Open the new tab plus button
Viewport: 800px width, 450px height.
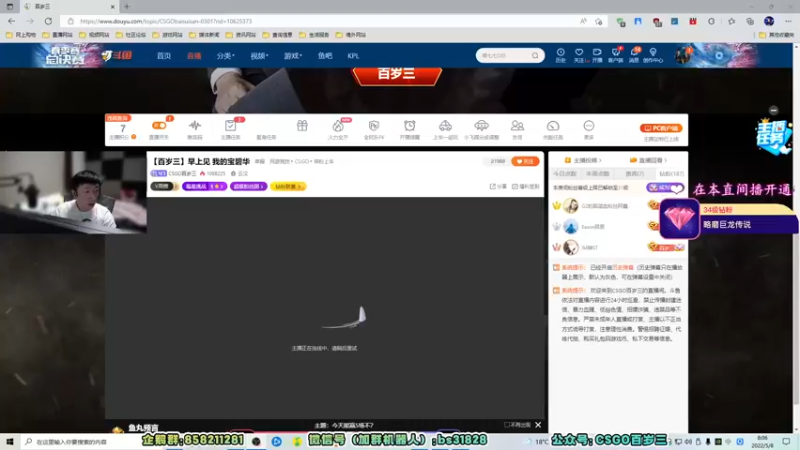[x=127, y=7]
